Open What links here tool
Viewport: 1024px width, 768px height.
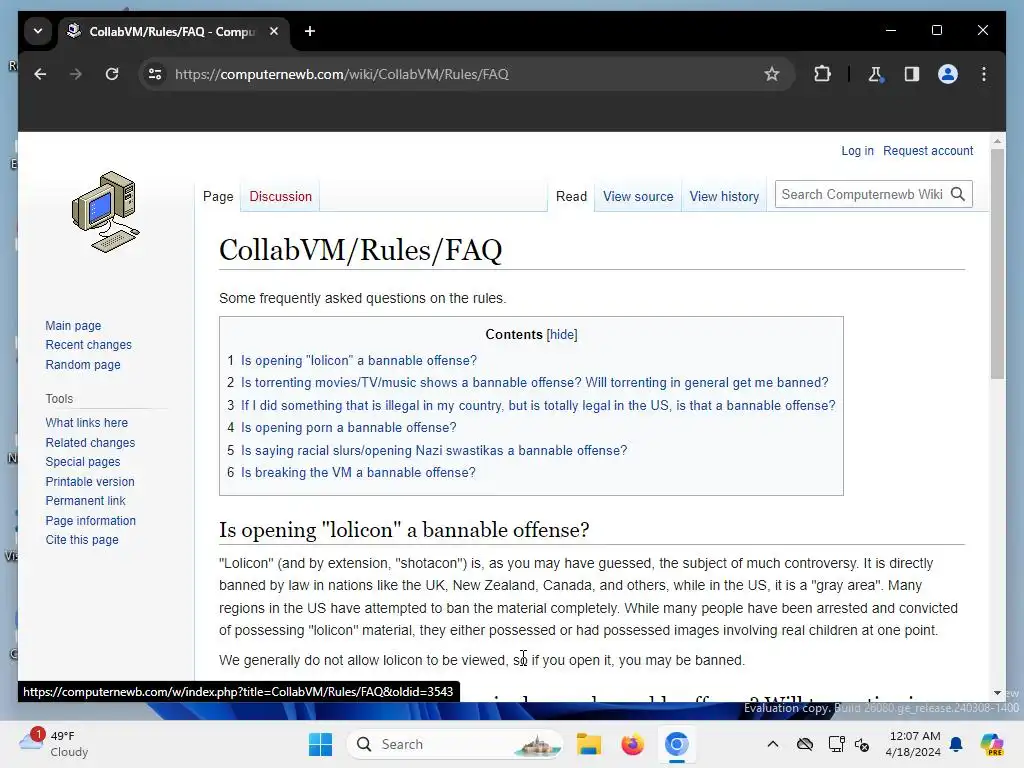(x=86, y=423)
